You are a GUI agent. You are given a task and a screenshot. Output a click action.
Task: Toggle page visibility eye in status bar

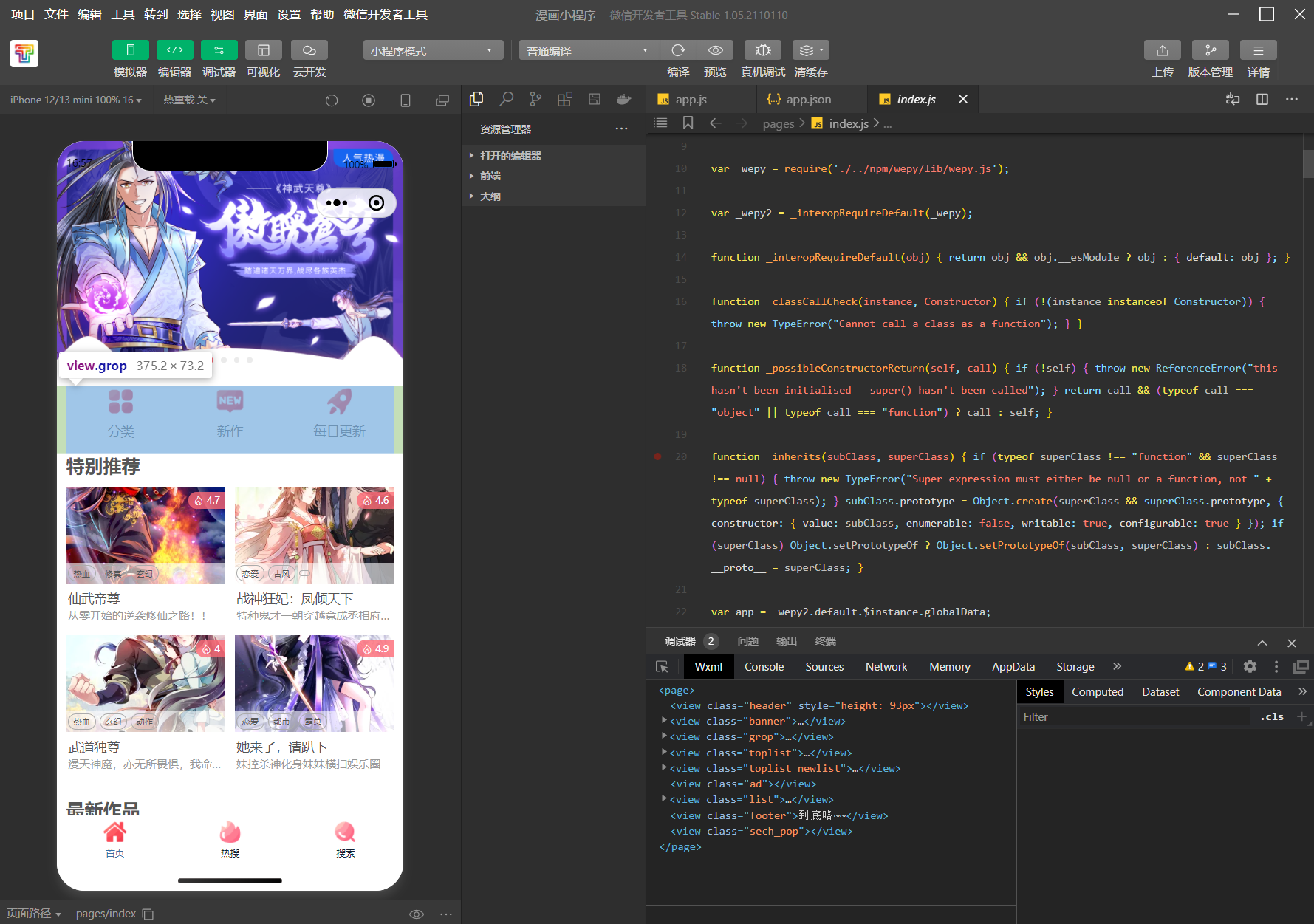[x=417, y=914]
